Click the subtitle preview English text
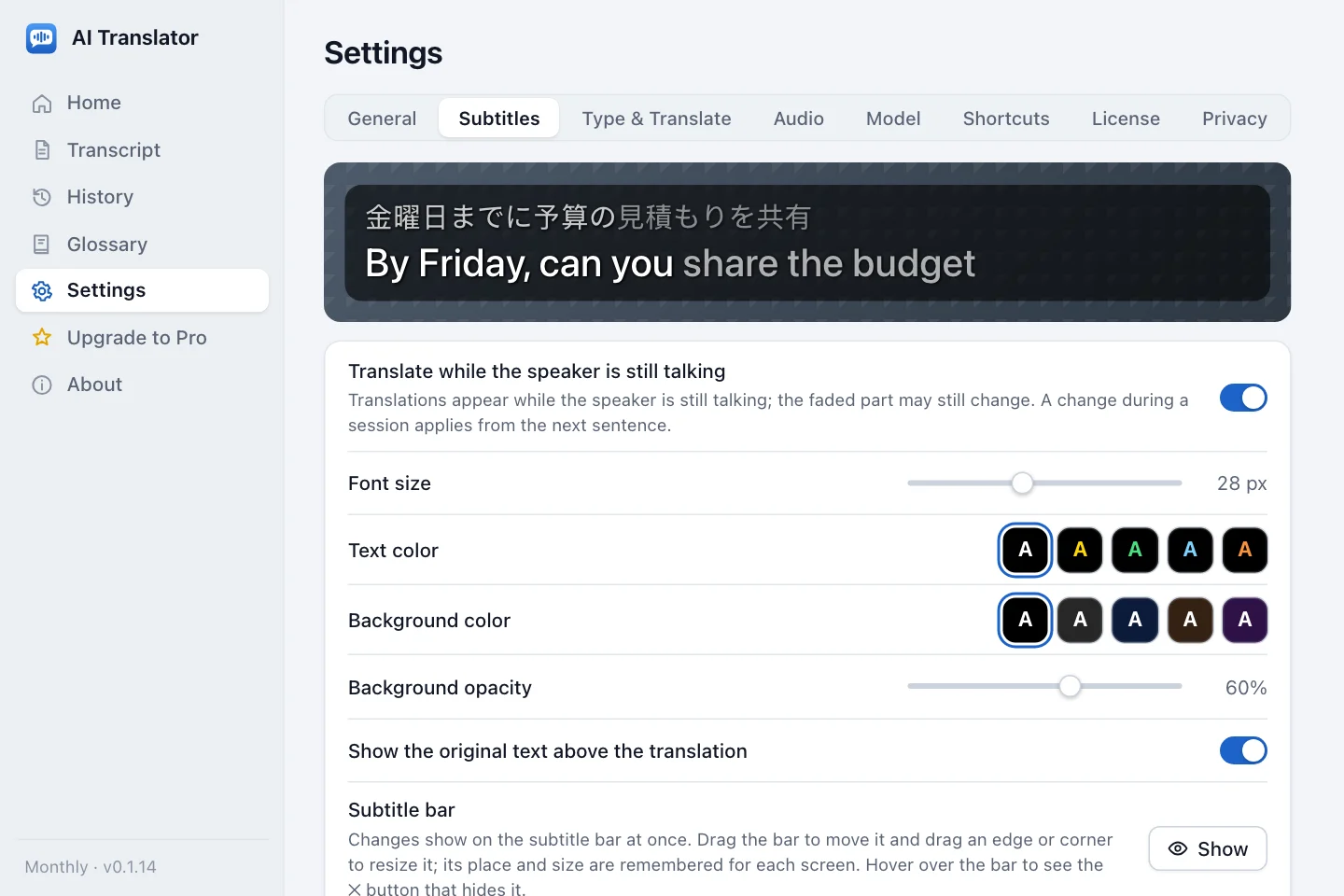The width and height of the screenshot is (1344, 896). (670, 264)
